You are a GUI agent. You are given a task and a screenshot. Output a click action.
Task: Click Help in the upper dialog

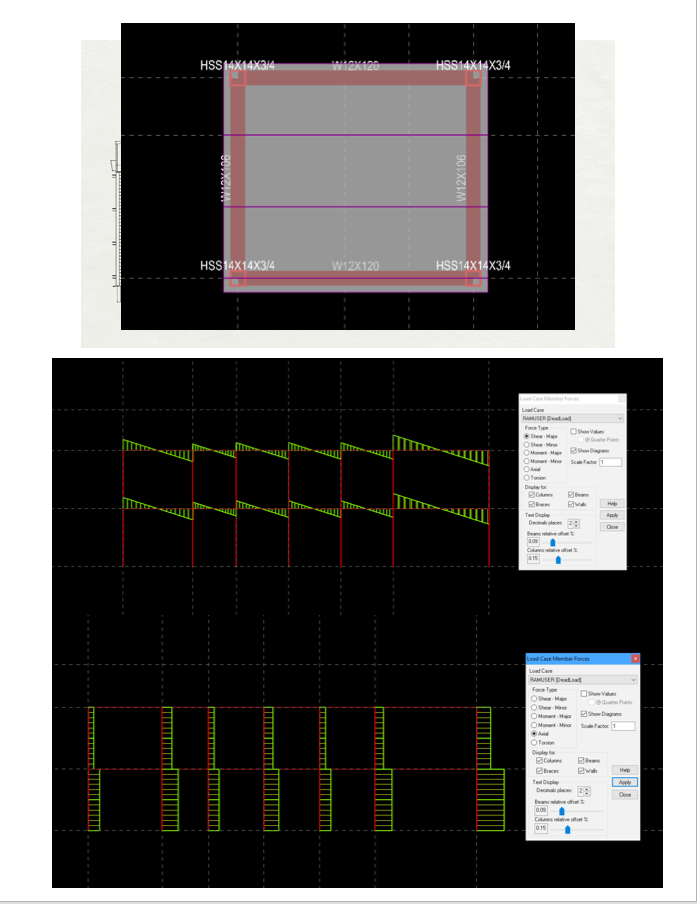pos(612,504)
